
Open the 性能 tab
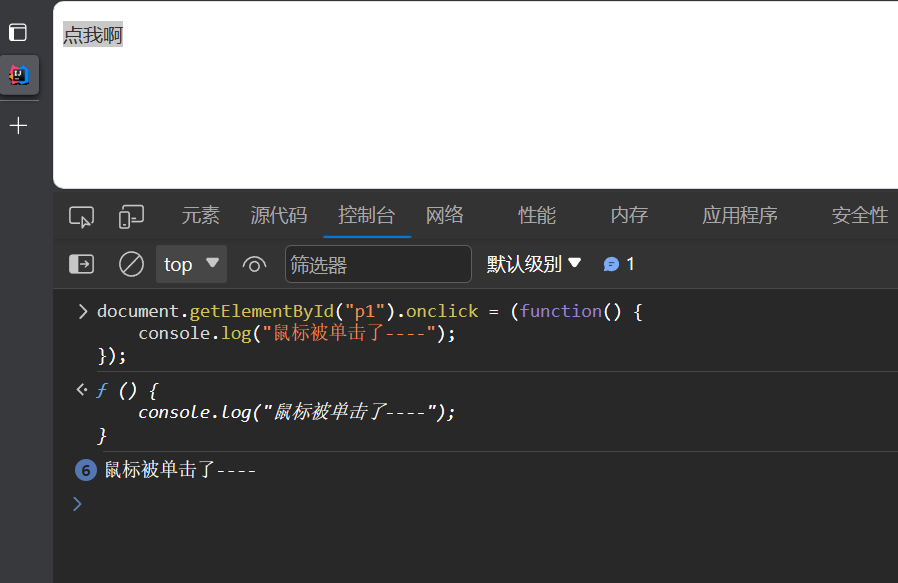pos(536,215)
